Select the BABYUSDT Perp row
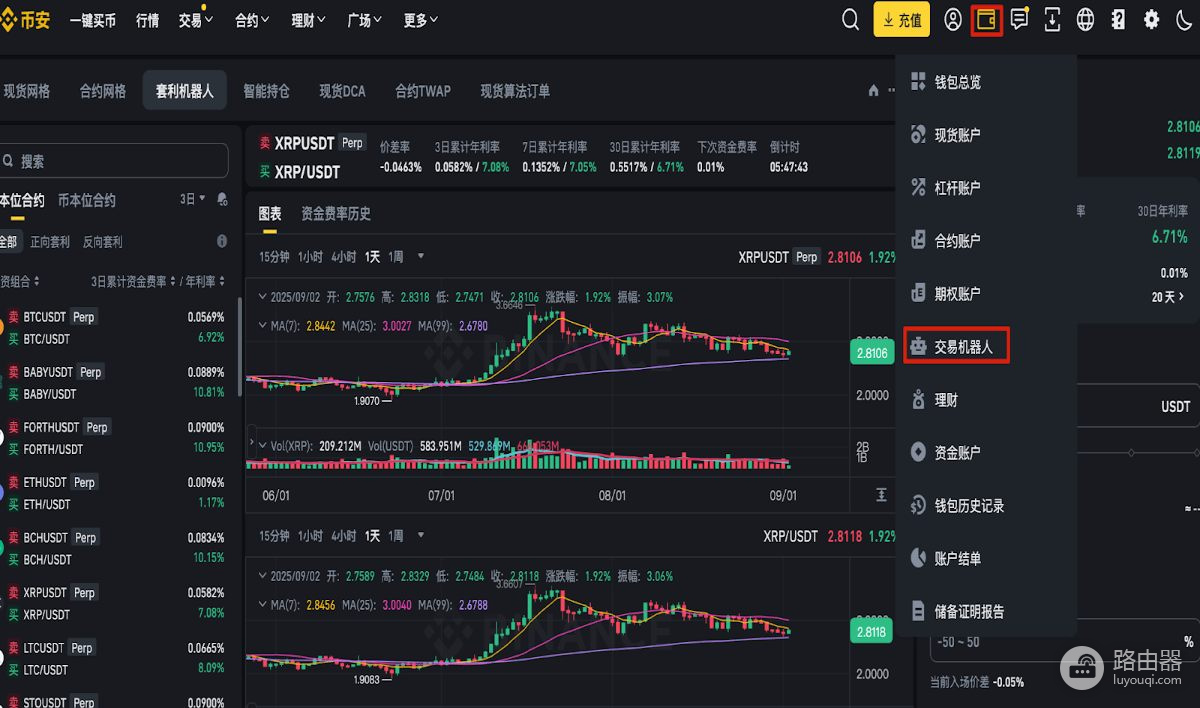Screen dimensions: 1200x708 point(117,382)
